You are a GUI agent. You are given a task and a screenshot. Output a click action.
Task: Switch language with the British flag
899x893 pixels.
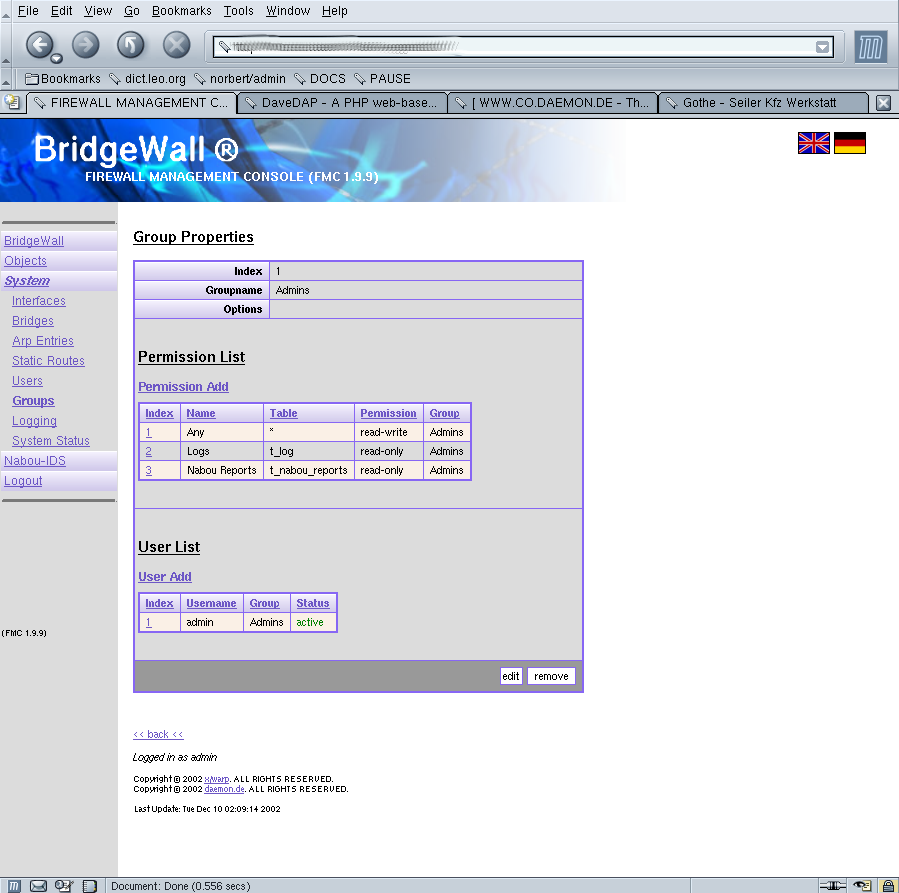pyautogui.click(x=814, y=143)
